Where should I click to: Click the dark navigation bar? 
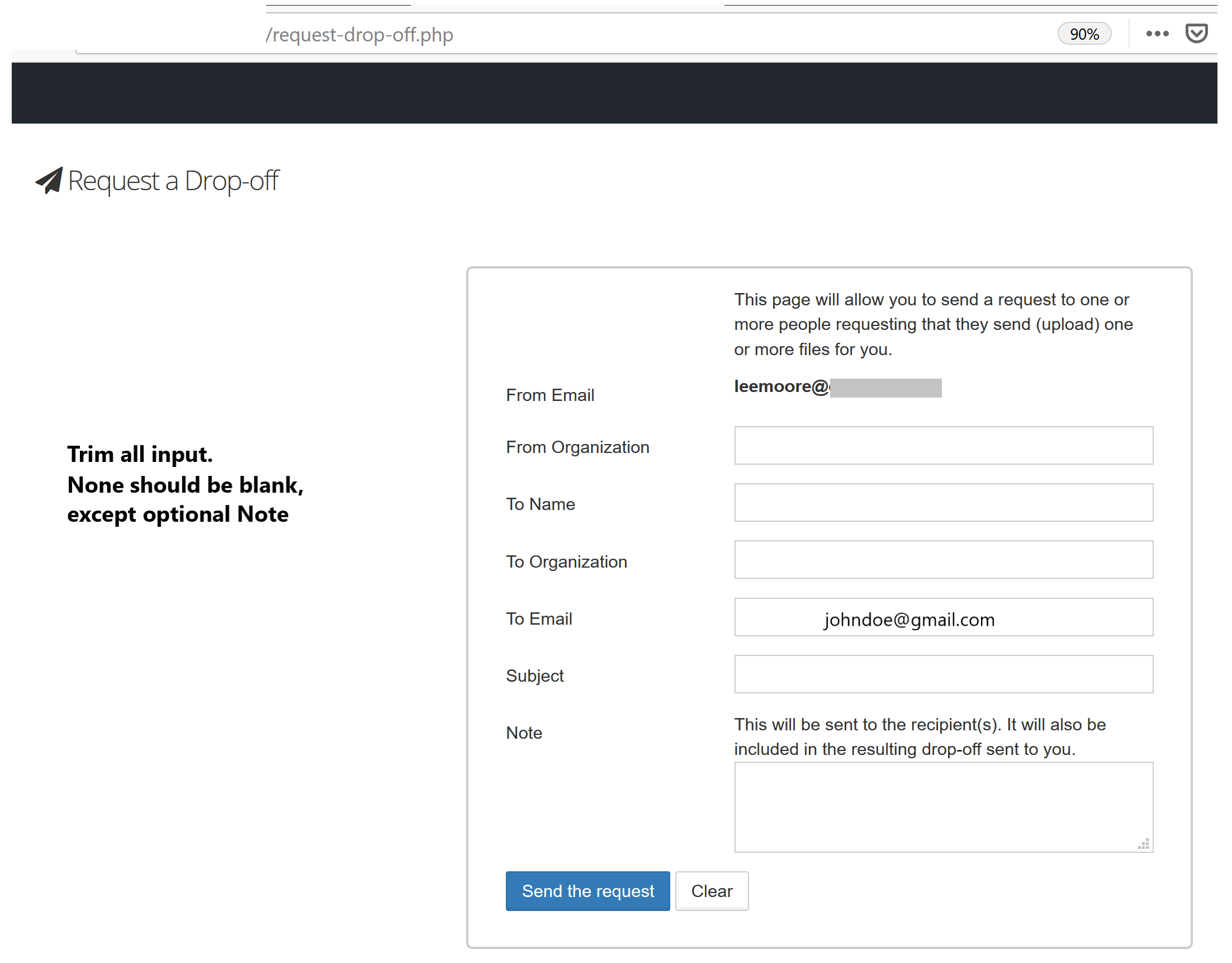[615, 92]
